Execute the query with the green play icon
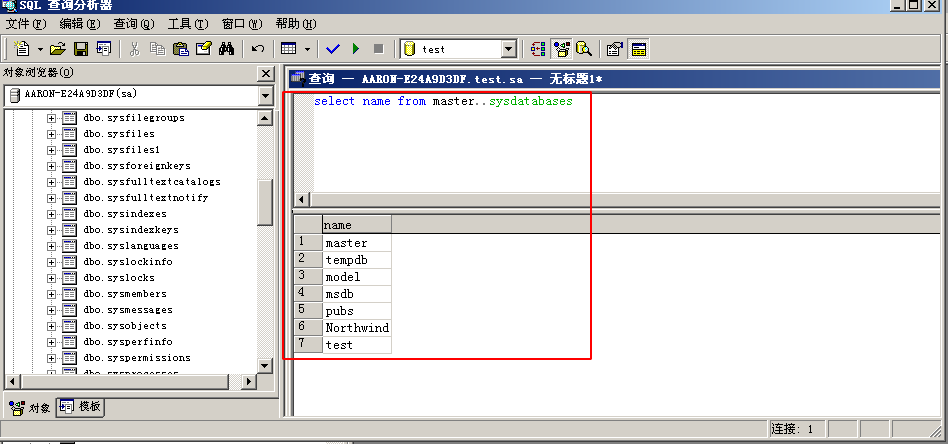The height and width of the screenshot is (444, 948). [x=356, y=49]
